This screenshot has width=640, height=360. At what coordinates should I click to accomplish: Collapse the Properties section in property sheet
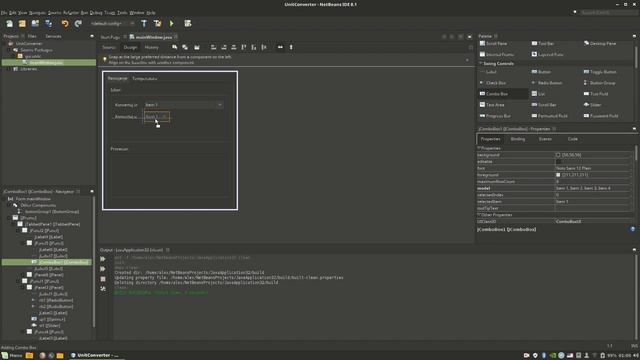pos(479,148)
